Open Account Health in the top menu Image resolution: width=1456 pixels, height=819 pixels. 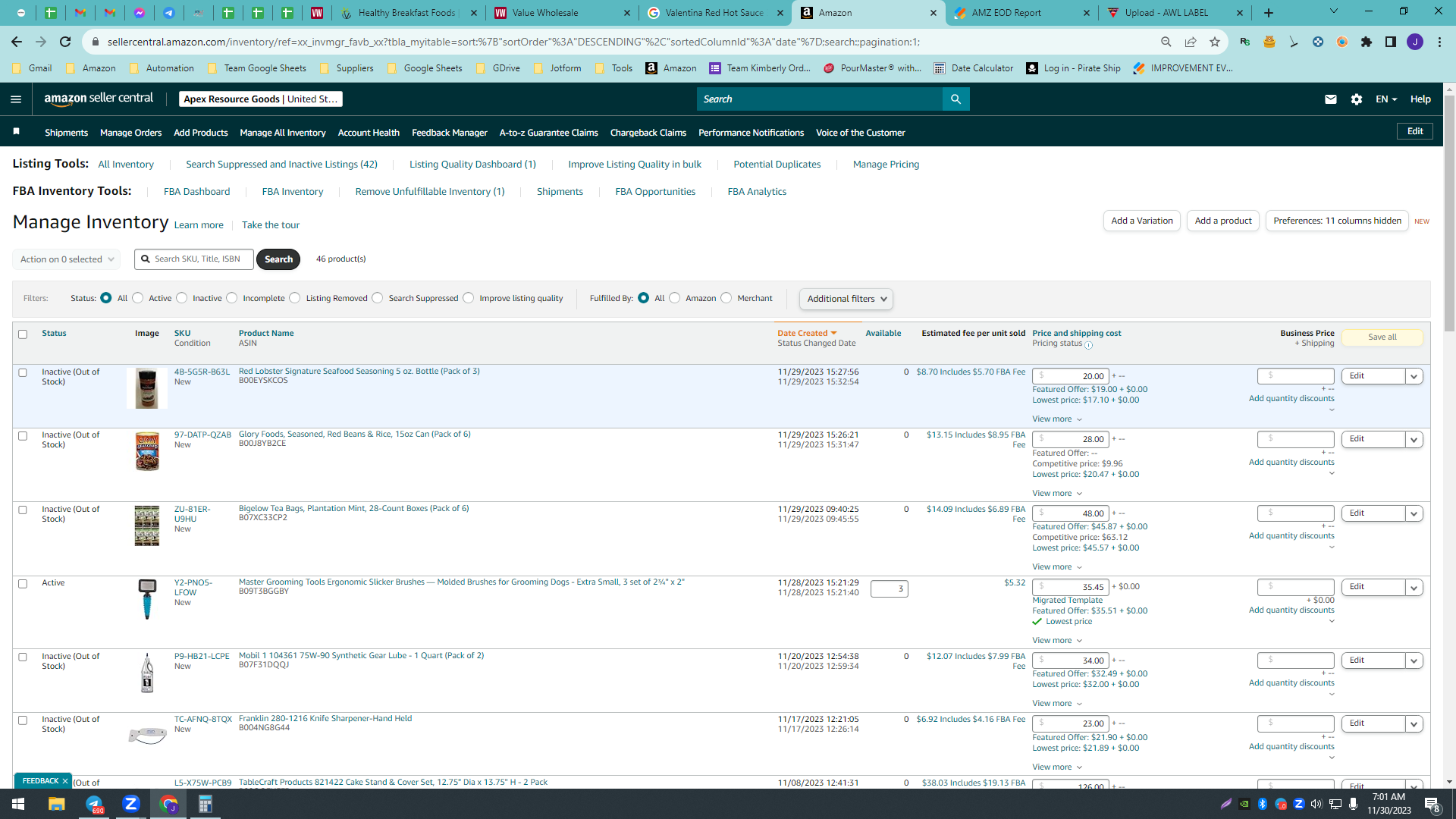369,133
